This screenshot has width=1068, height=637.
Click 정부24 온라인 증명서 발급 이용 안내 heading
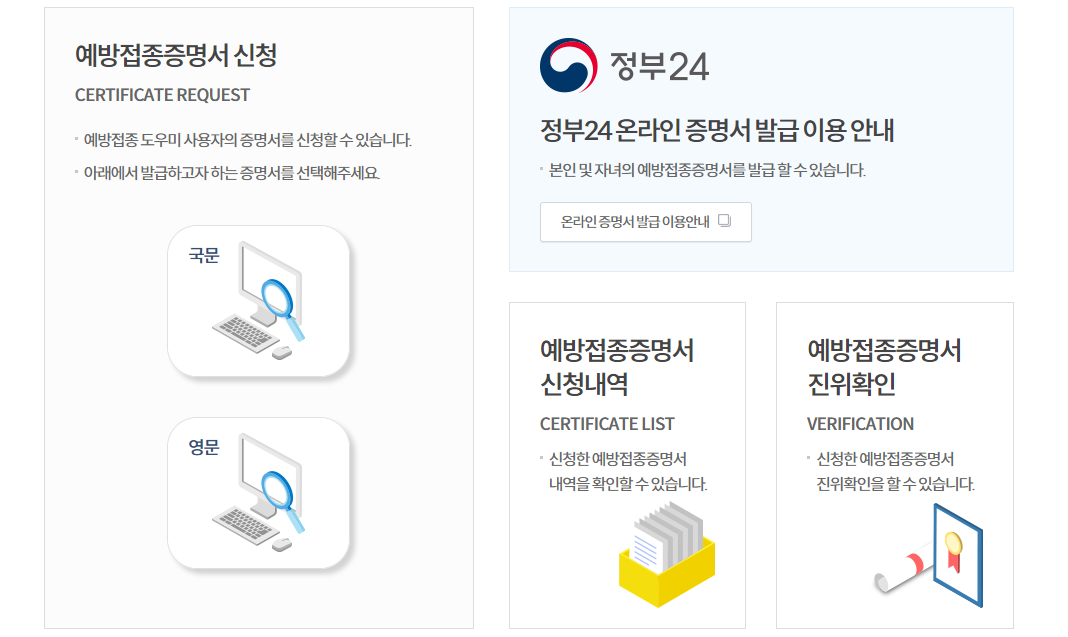point(717,130)
